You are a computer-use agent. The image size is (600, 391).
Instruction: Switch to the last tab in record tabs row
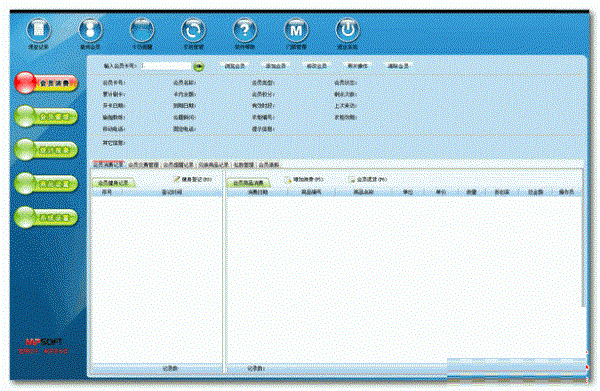point(269,165)
